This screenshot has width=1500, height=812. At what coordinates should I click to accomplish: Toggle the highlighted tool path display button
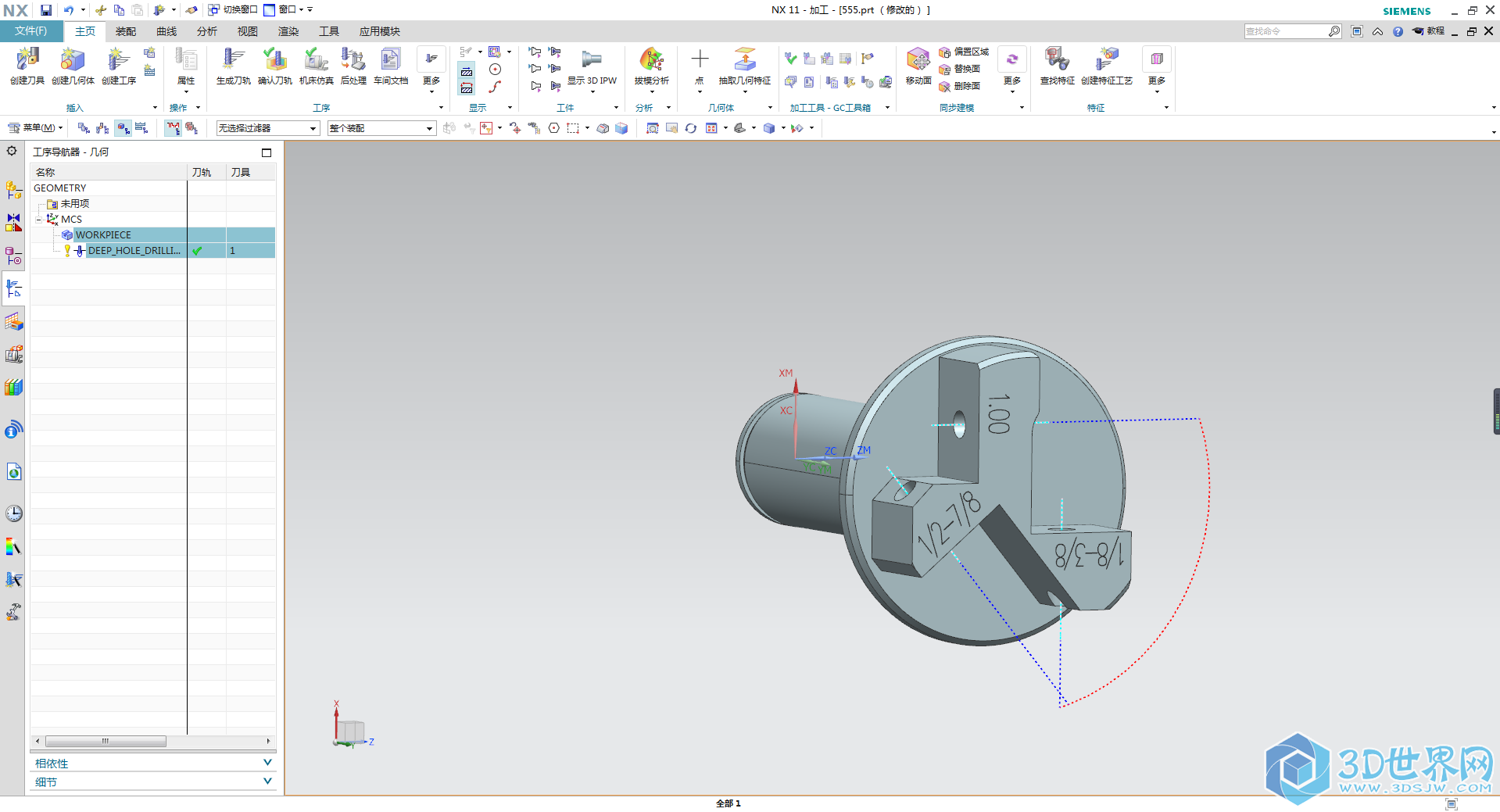[467, 71]
